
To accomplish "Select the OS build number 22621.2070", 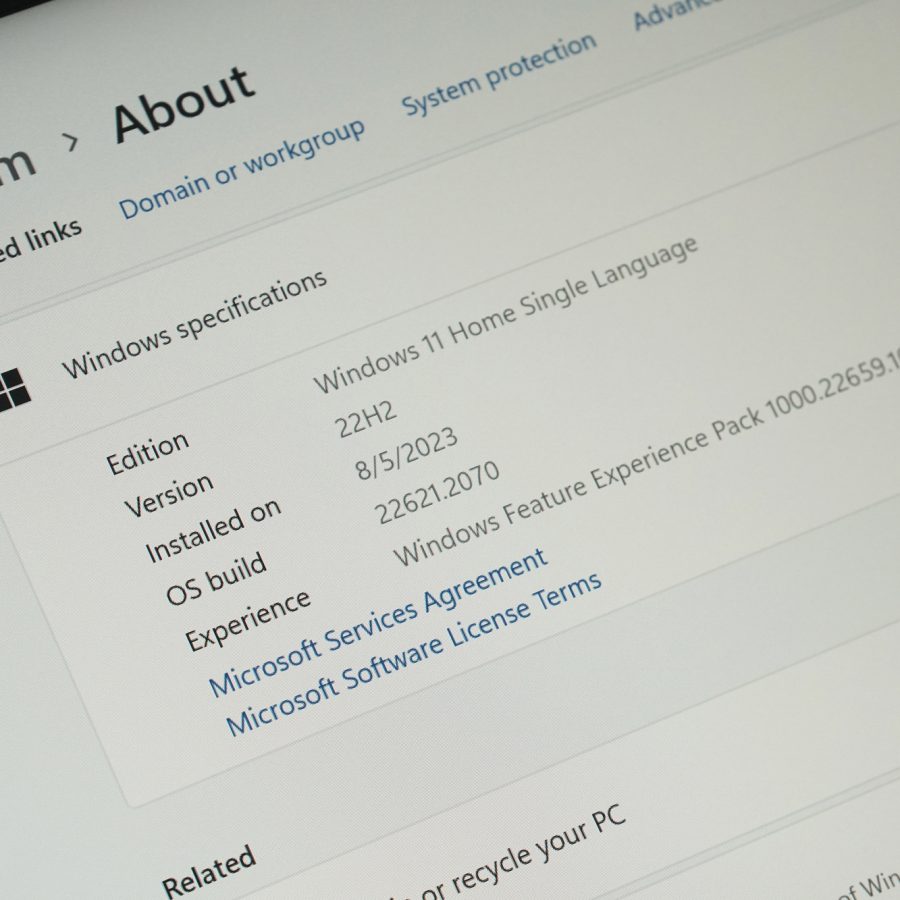I will 437,492.
